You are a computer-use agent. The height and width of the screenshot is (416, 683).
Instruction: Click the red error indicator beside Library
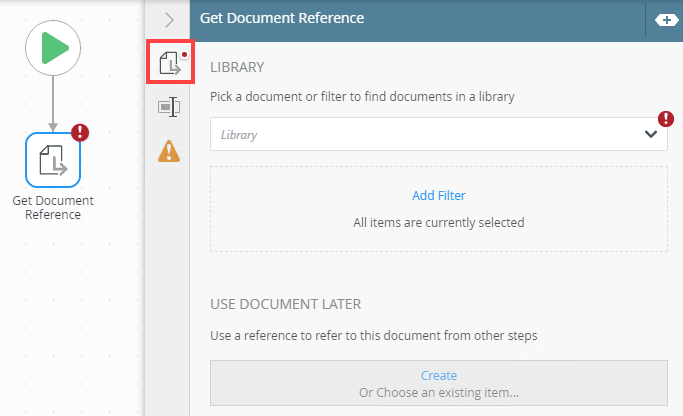(x=666, y=120)
